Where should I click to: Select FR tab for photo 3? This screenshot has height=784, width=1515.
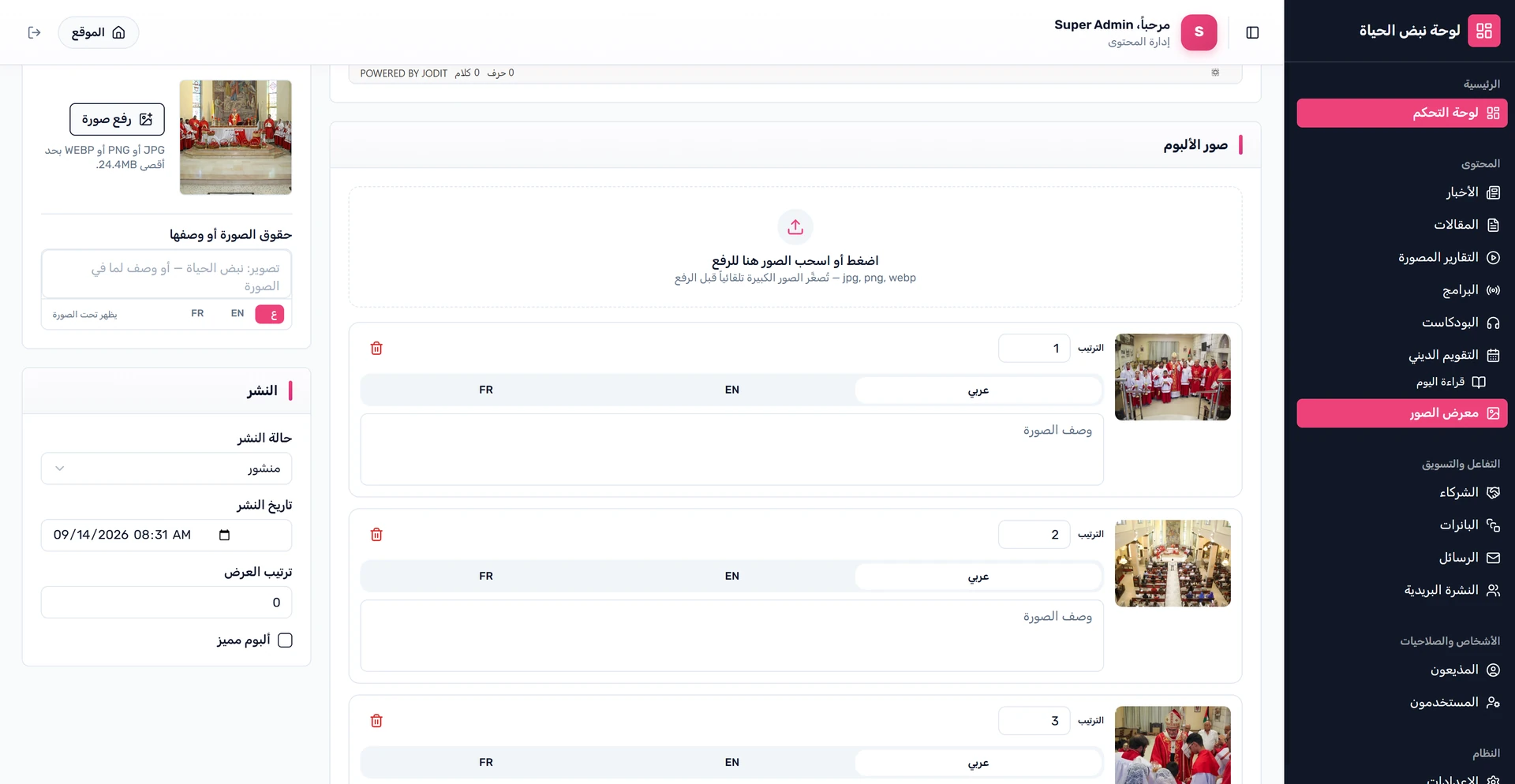pos(486,762)
